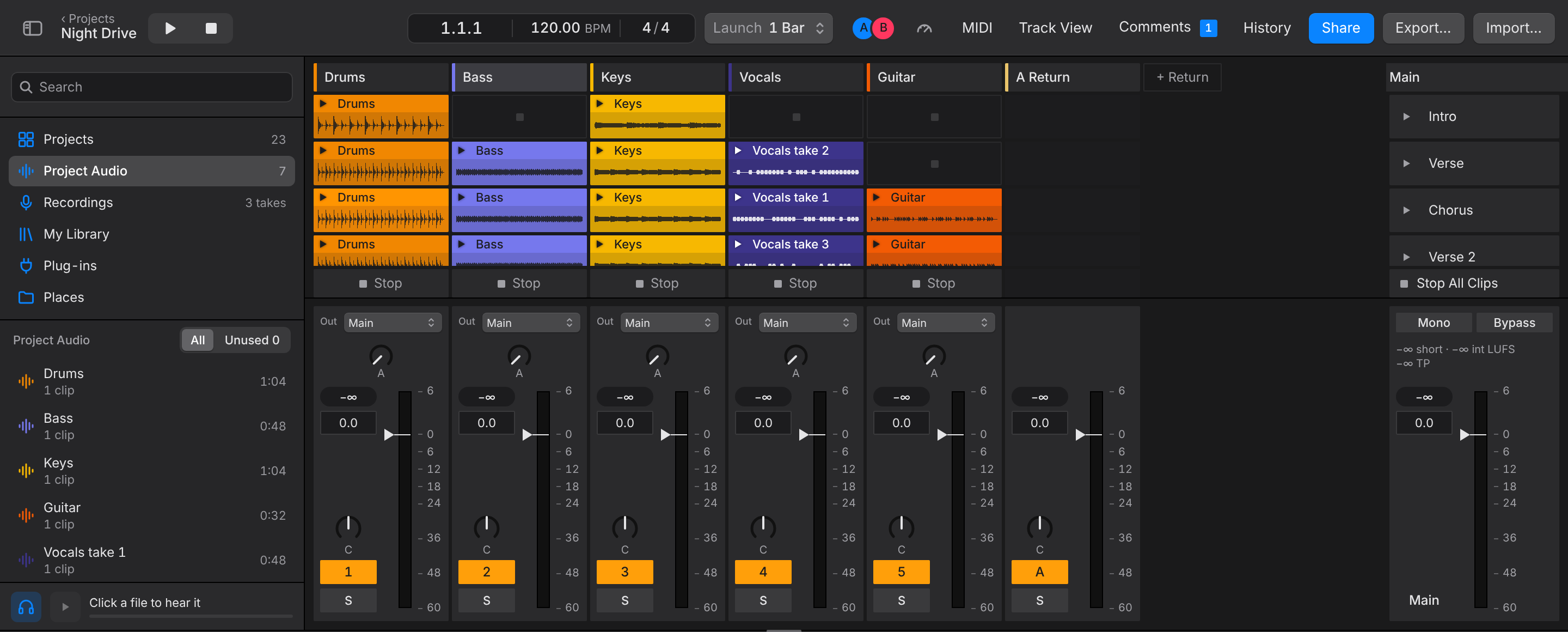Enable Mono on the Main channel
Image resolution: width=1568 pixels, height=632 pixels.
click(x=1434, y=323)
